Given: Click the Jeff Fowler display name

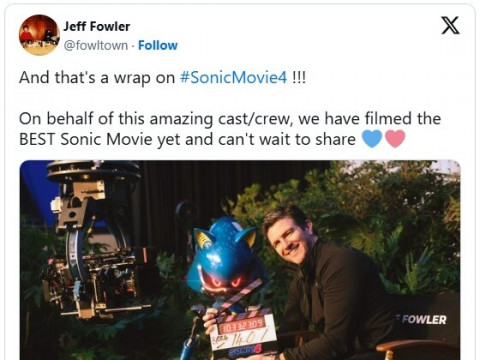Looking at the screenshot, I should point(97,26).
